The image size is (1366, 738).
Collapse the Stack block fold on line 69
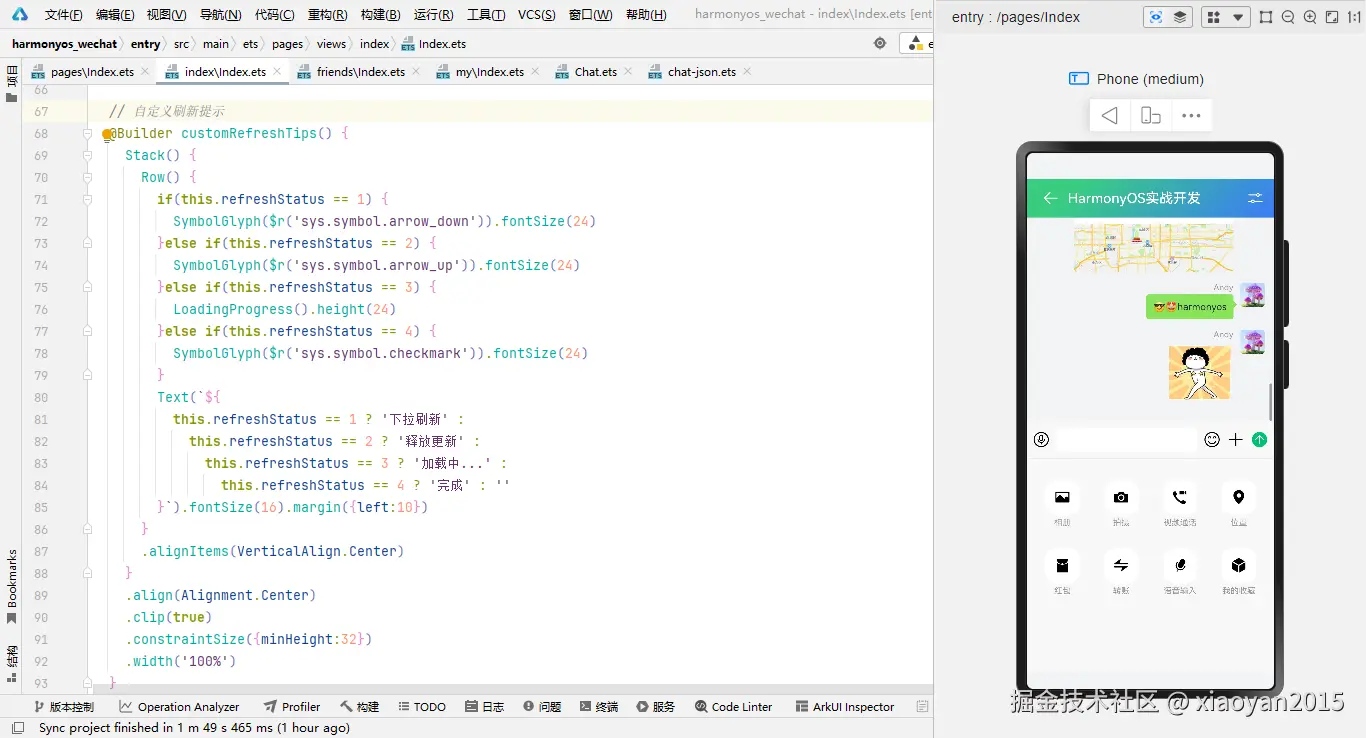coord(88,155)
